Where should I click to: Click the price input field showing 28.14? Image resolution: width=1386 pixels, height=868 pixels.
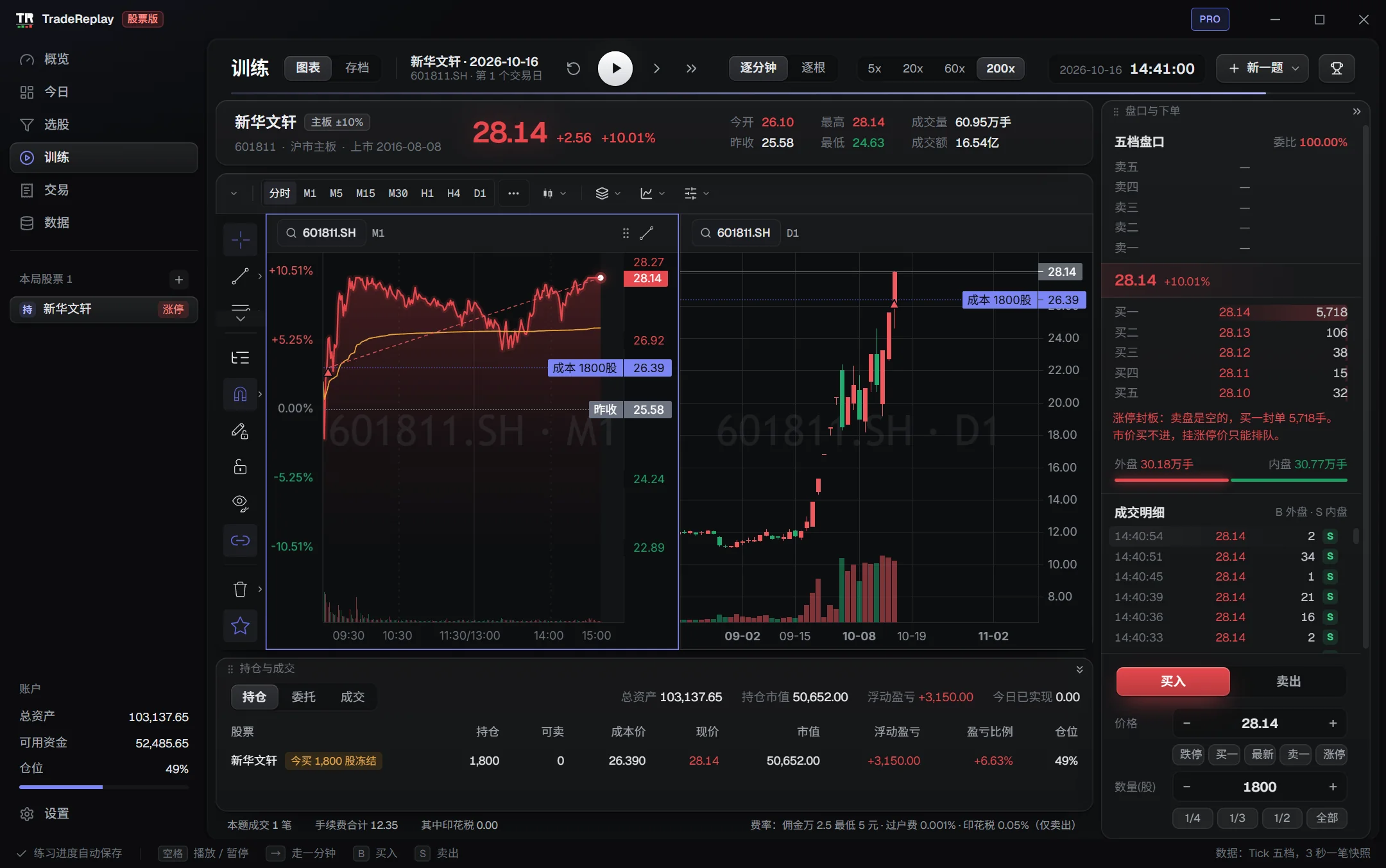tap(1259, 724)
